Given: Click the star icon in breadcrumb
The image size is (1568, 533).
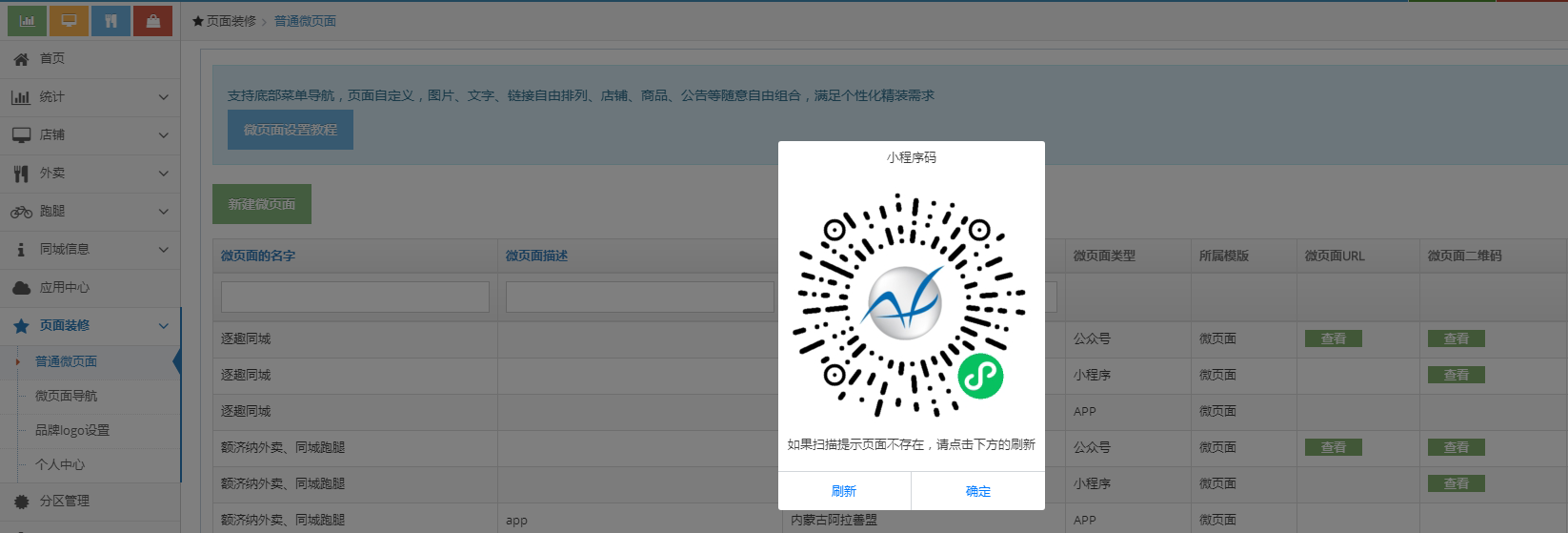Looking at the screenshot, I should pyautogui.click(x=198, y=21).
